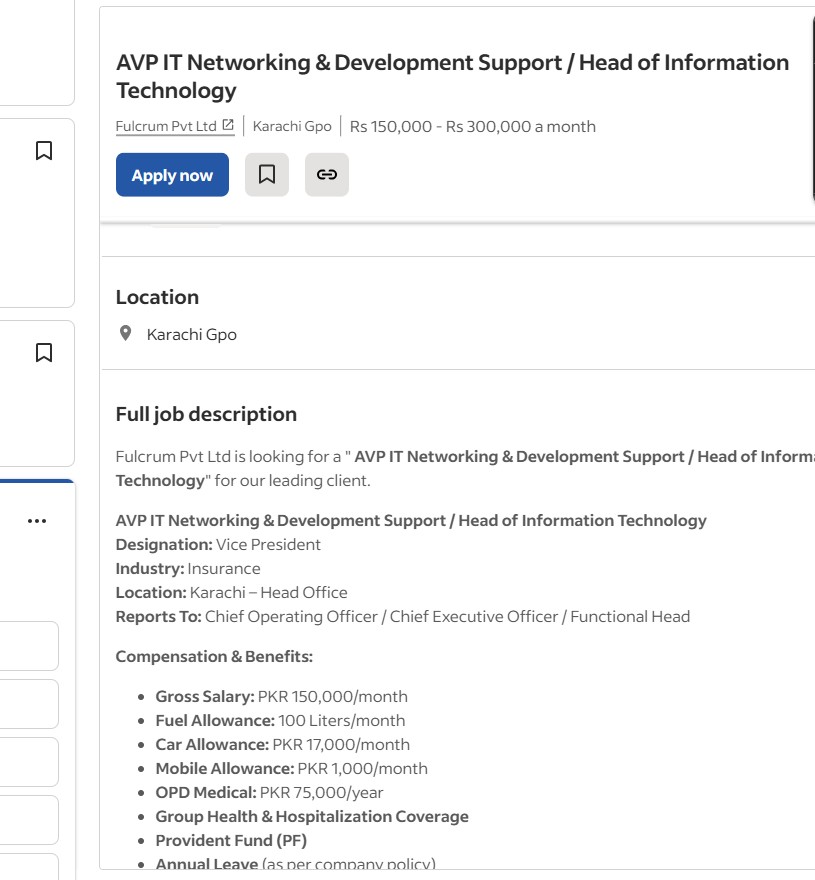Copy the job link using the chain icon
Screen dimensions: 815x880
327,175
